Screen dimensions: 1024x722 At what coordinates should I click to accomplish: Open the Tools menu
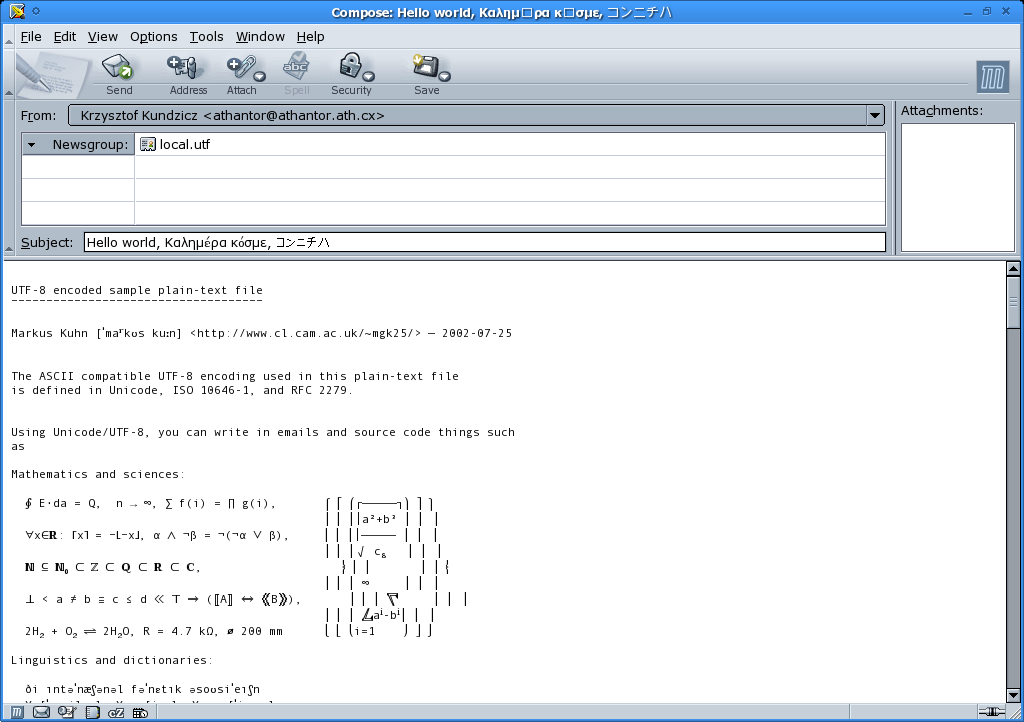pyautogui.click(x=206, y=37)
